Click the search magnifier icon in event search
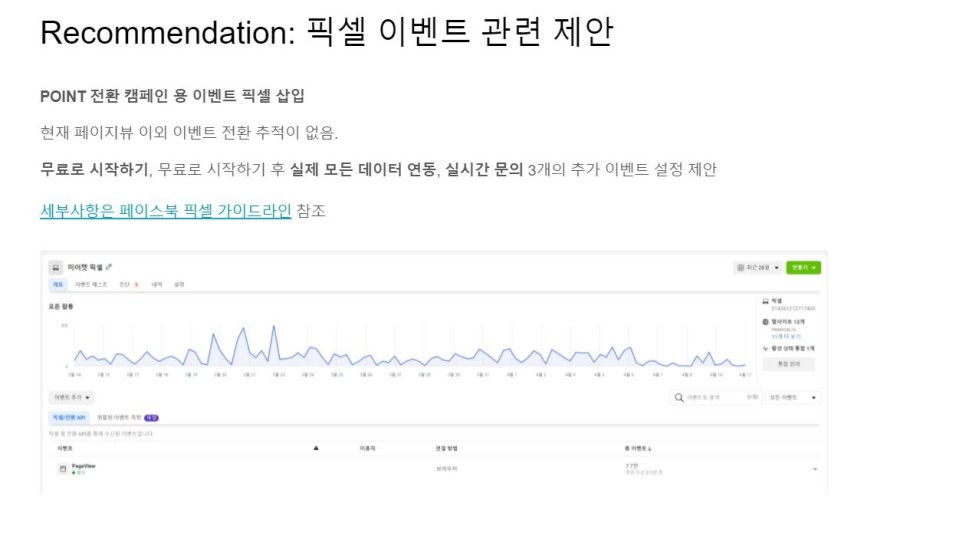Viewport: 966px width, 539px height. point(679,397)
